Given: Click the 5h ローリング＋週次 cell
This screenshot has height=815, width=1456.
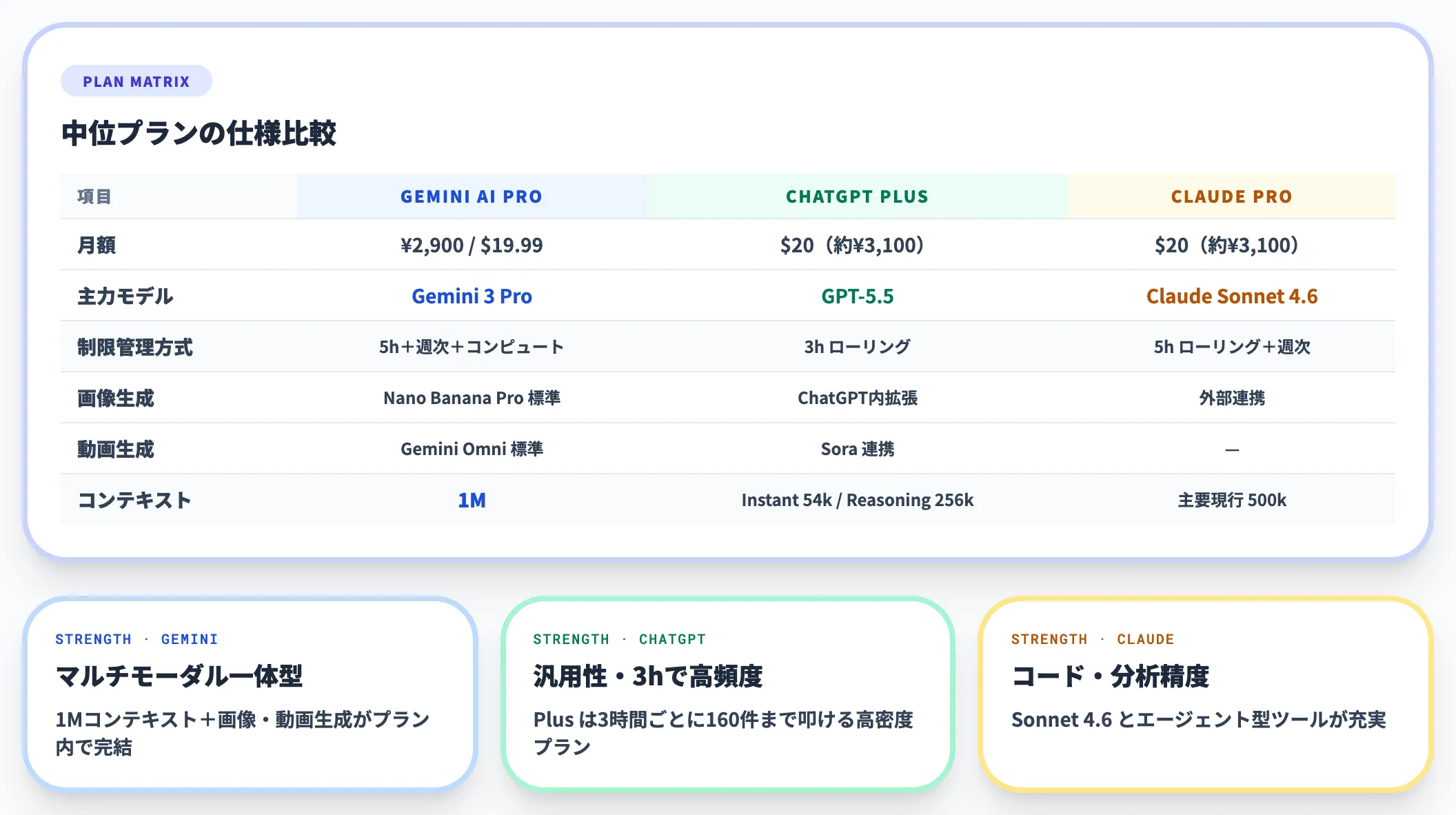Looking at the screenshot, I should [1231, 347].
